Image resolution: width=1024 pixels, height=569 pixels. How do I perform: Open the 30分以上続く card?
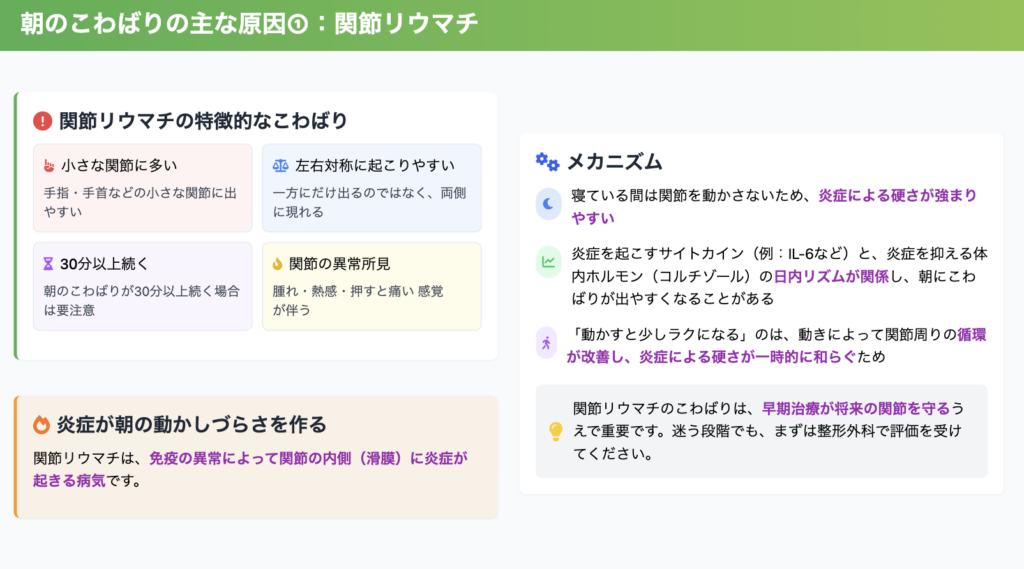143,286
